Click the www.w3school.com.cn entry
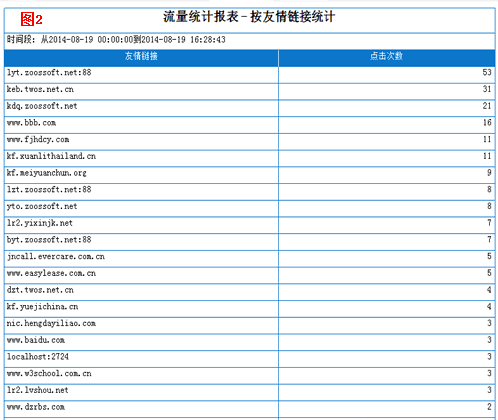This screenshot has width=498, height=420. (x=49, y=374)
